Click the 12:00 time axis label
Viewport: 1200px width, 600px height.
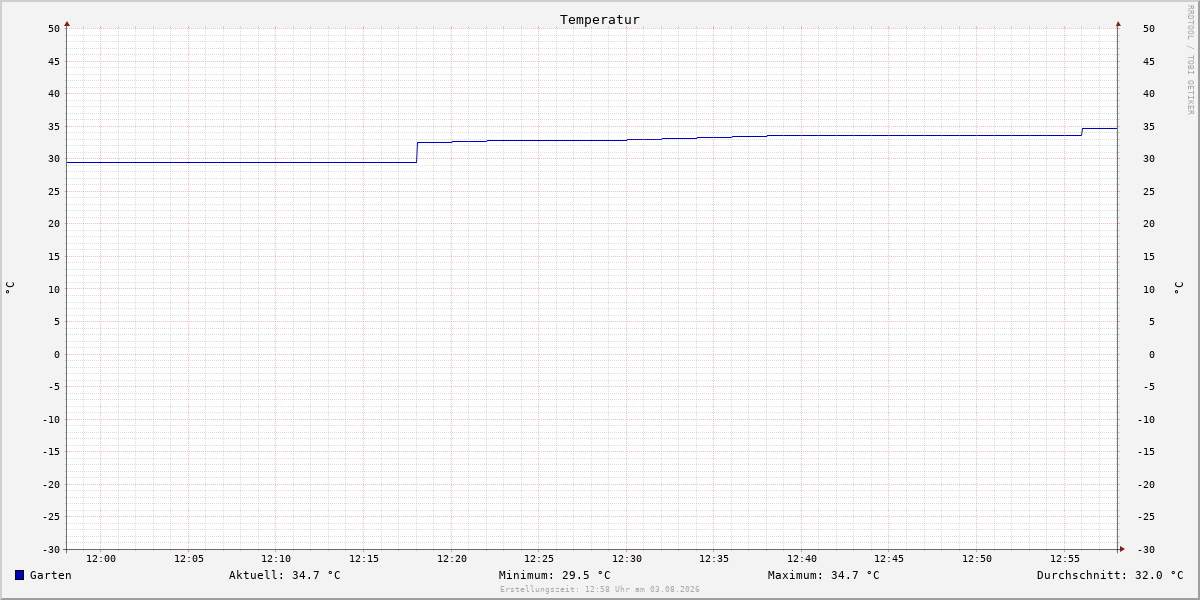101,559
